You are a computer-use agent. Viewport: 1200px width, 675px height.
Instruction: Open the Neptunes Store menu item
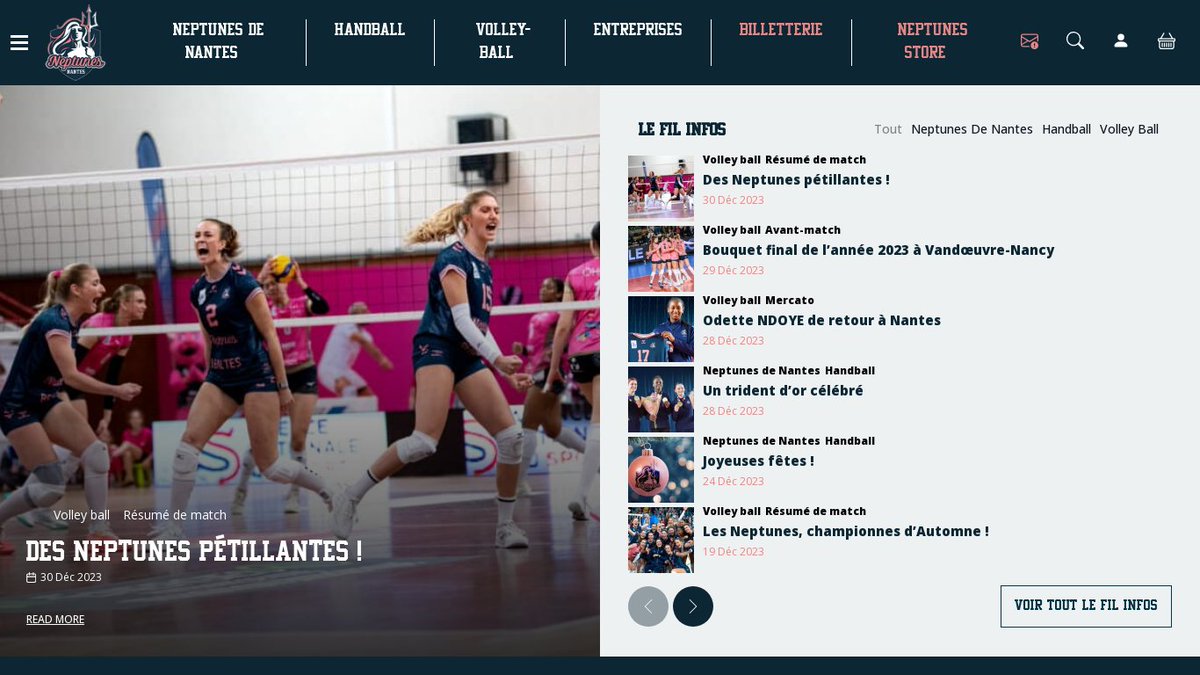tap(932, 41)
